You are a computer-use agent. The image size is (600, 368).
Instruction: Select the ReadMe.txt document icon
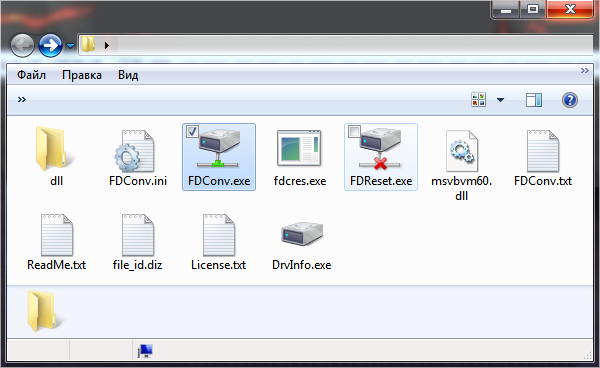[57, 235]
